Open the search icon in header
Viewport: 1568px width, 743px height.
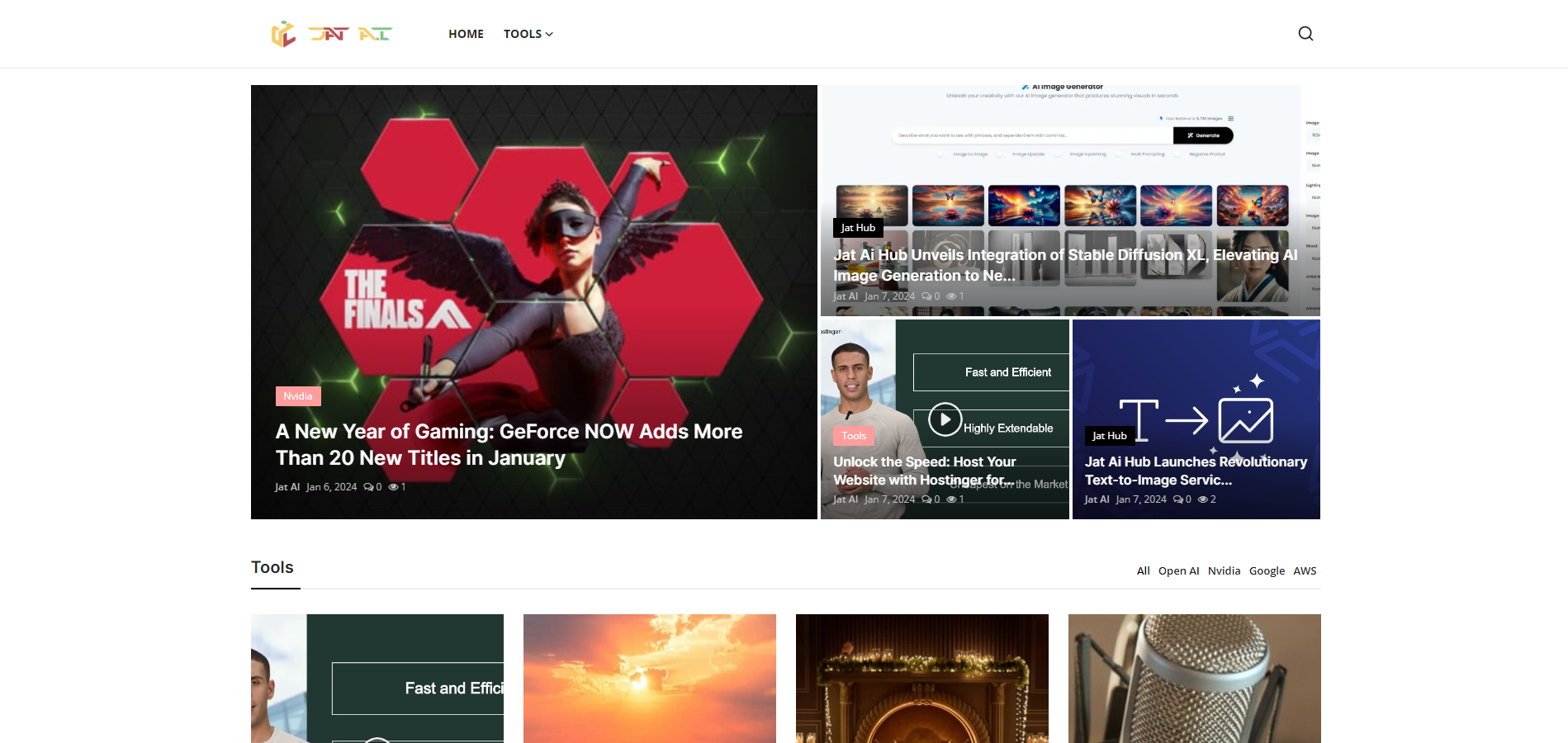click(x=1305, y=34)
